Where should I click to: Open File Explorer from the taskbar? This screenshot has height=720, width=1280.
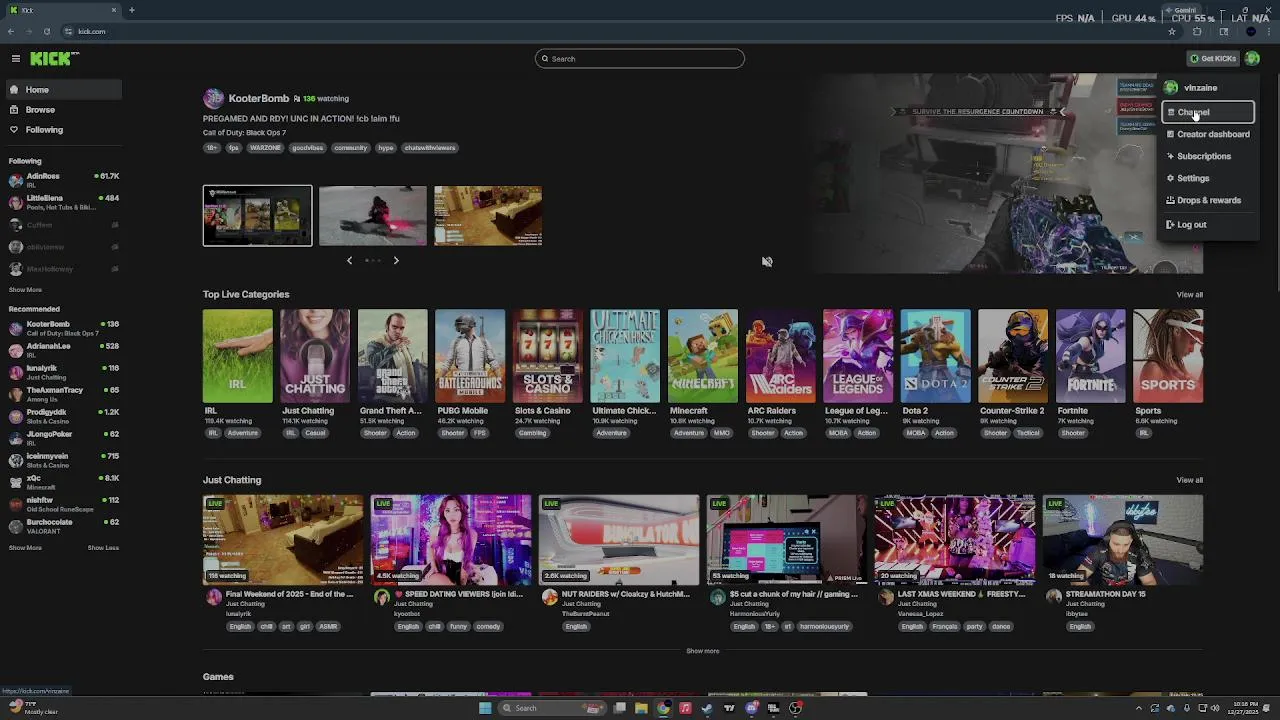(x=641, y=708)
